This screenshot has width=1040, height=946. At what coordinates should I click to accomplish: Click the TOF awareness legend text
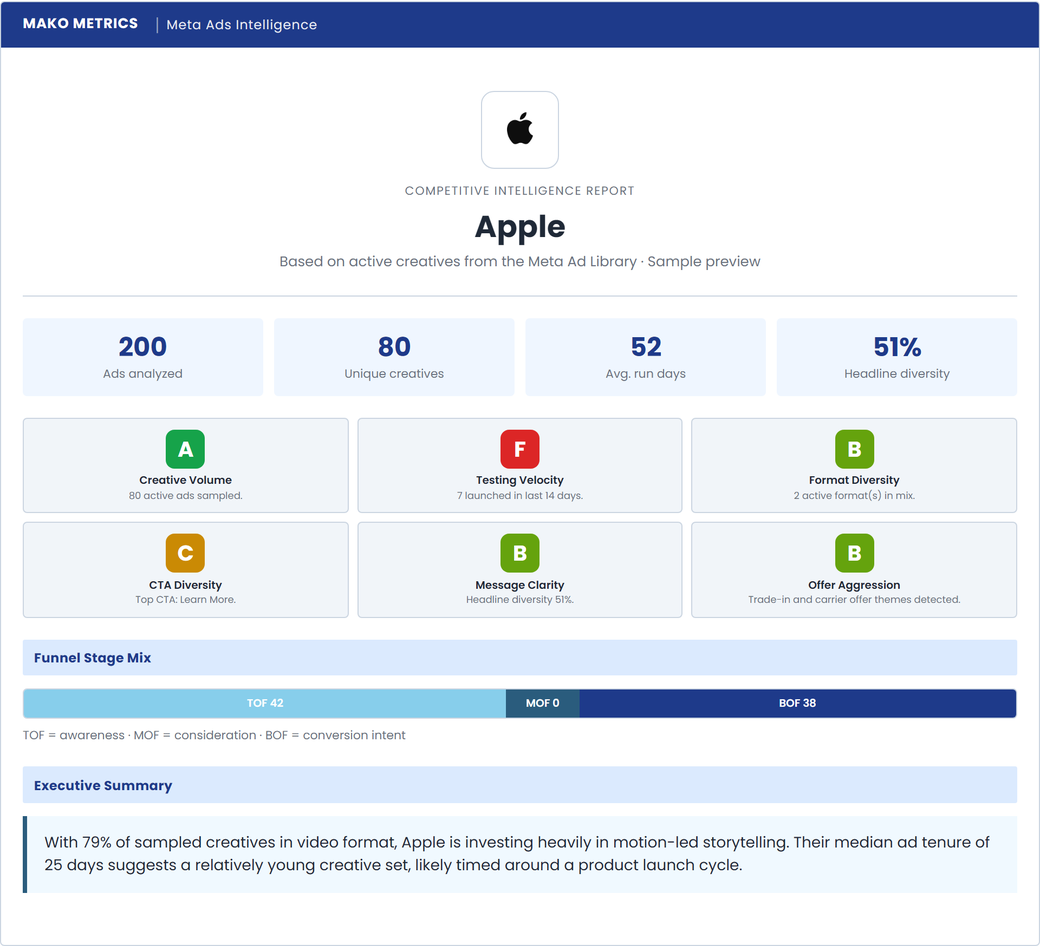coord(214,735)
